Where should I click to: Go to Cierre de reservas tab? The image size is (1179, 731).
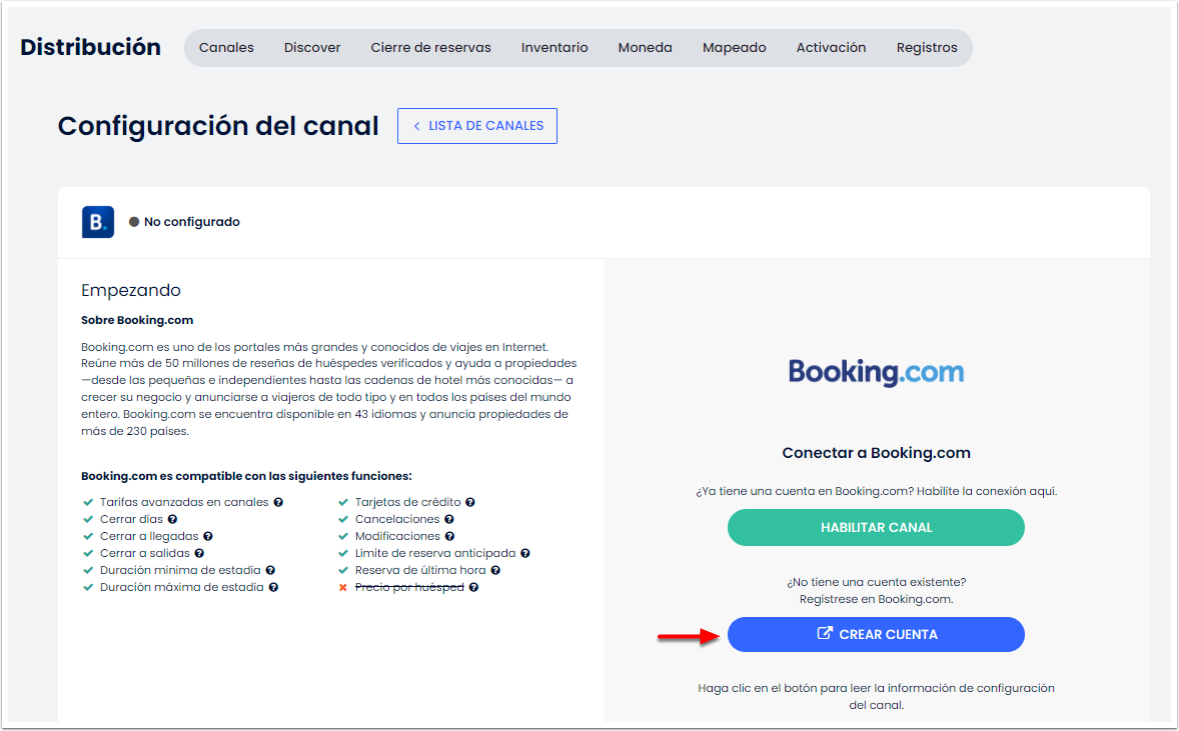[x=431, y=47]
